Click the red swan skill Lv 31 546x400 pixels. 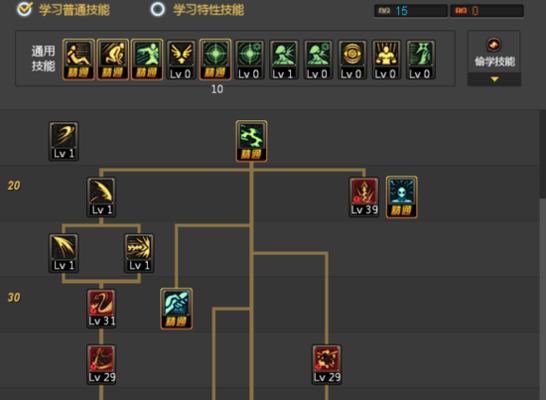101,308
